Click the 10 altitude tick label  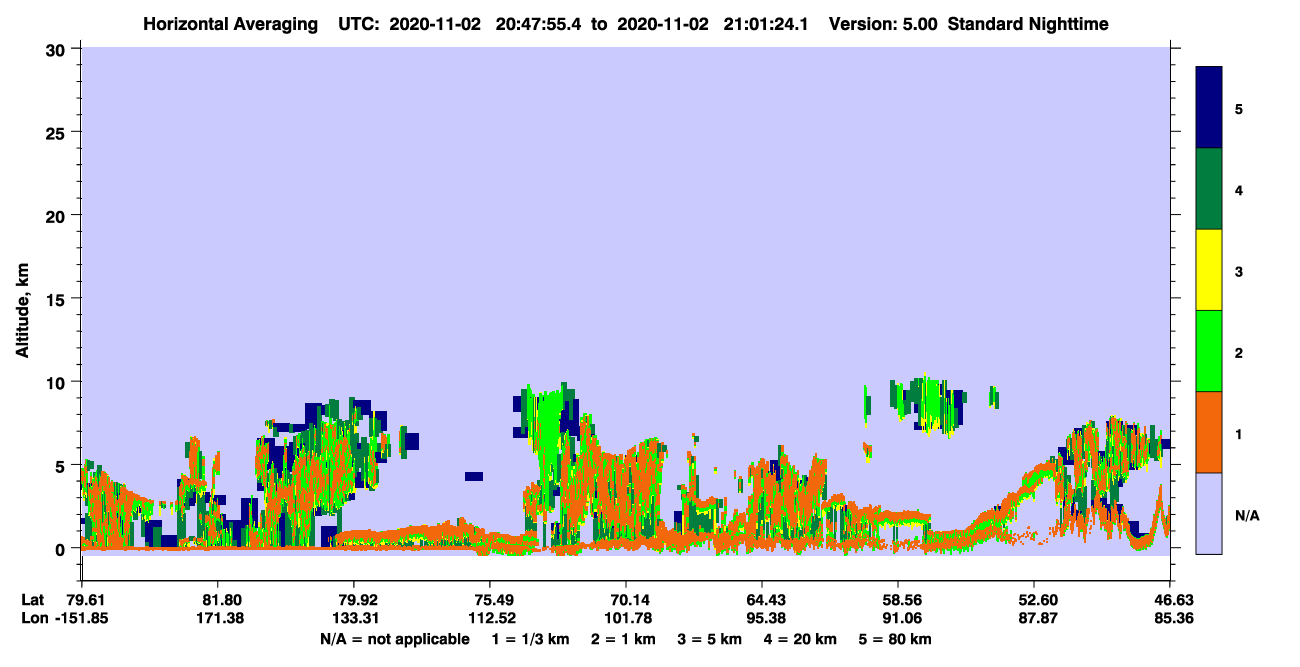[58, 382]
